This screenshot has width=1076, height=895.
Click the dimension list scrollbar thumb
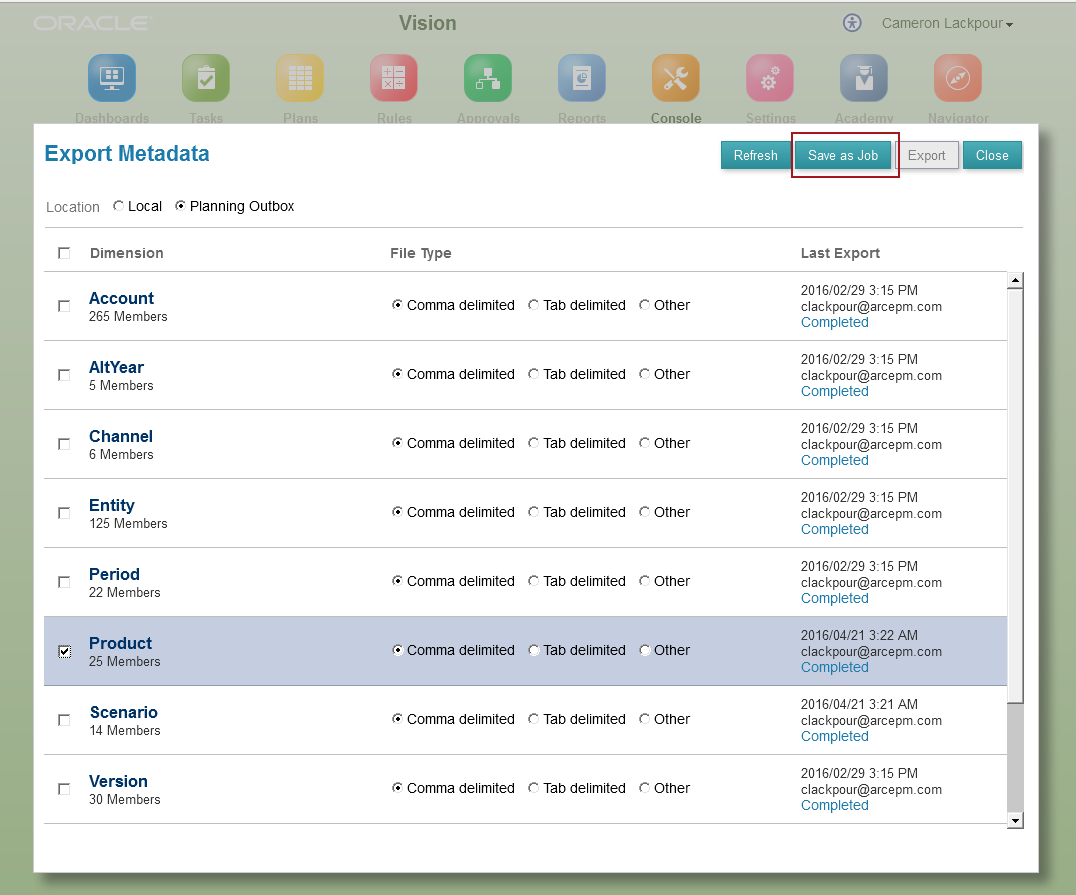point(1015,496)
